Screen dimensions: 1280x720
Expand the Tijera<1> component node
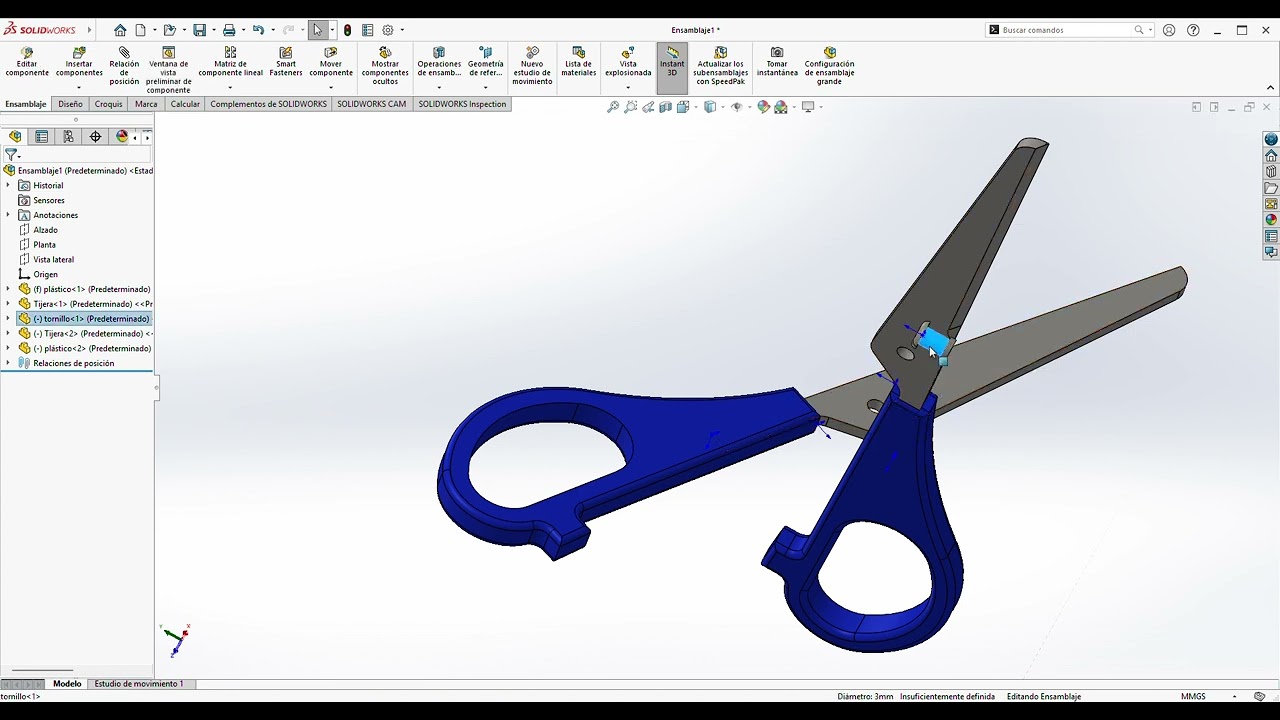click(8, 304)
